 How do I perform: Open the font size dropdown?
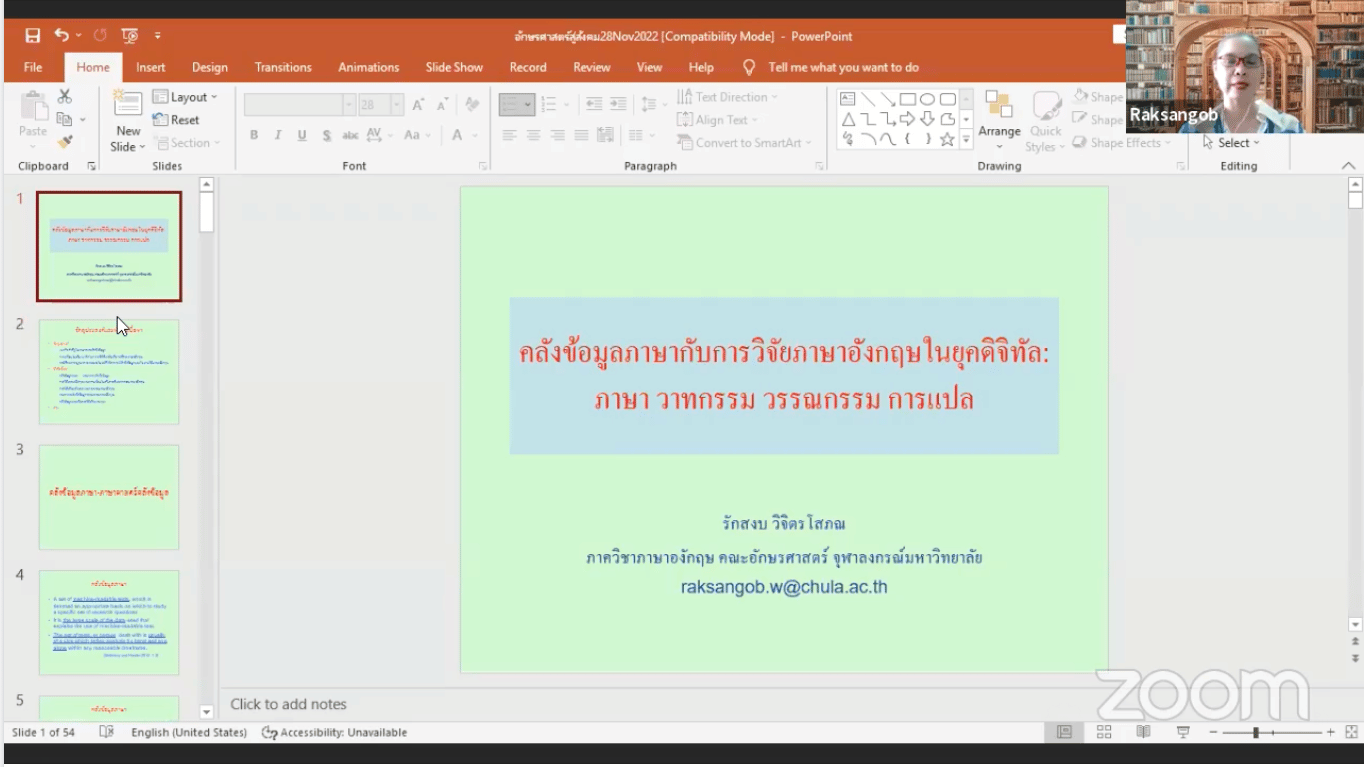397,105
